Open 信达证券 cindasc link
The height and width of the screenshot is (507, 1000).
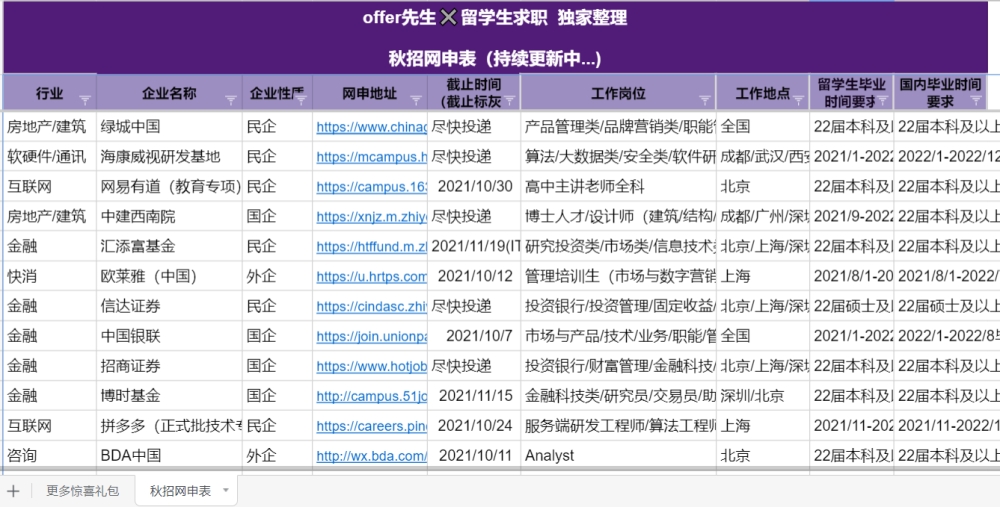(371, 306)
